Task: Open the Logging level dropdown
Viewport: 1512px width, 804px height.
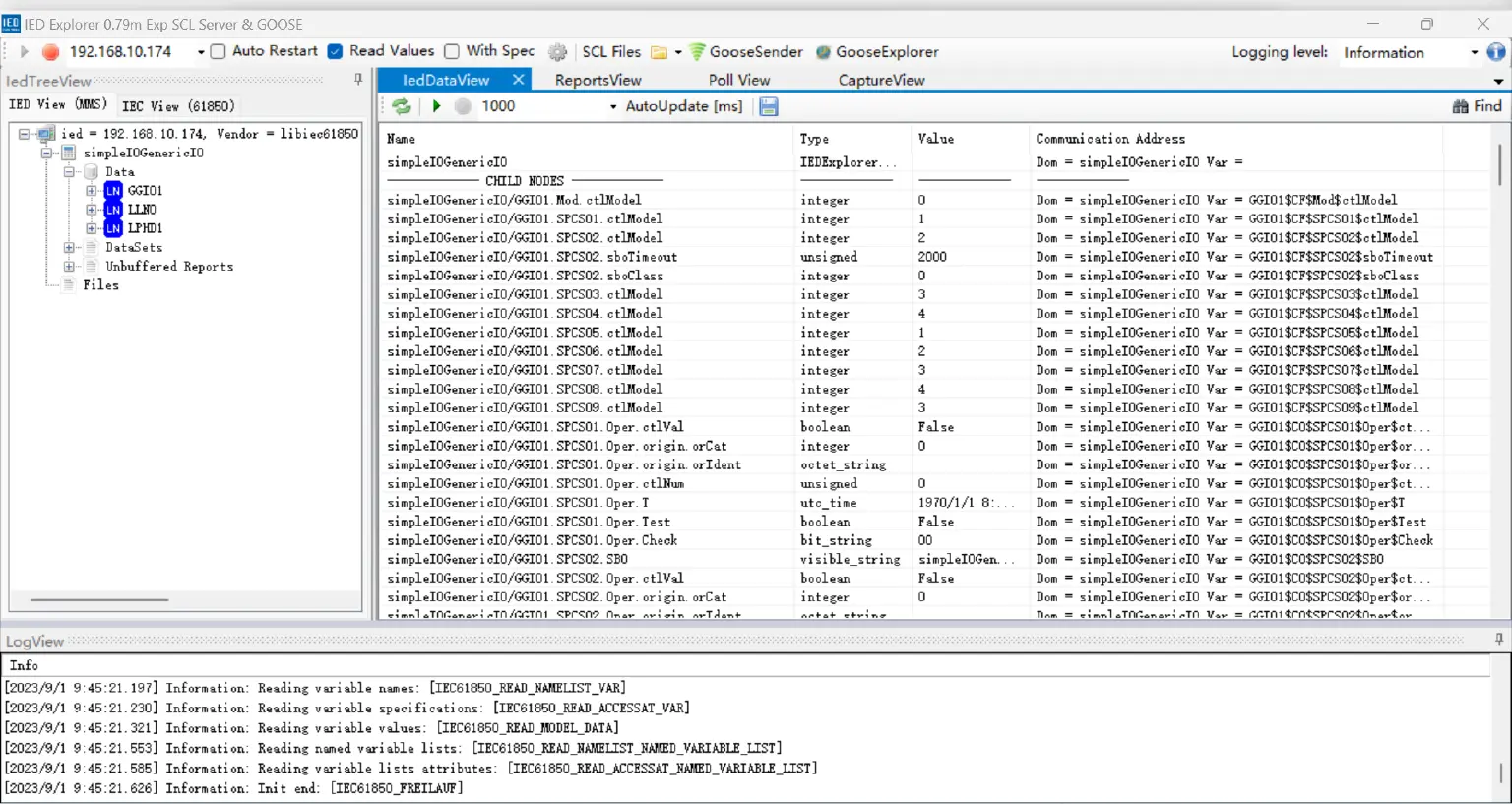Action: 1474,53
